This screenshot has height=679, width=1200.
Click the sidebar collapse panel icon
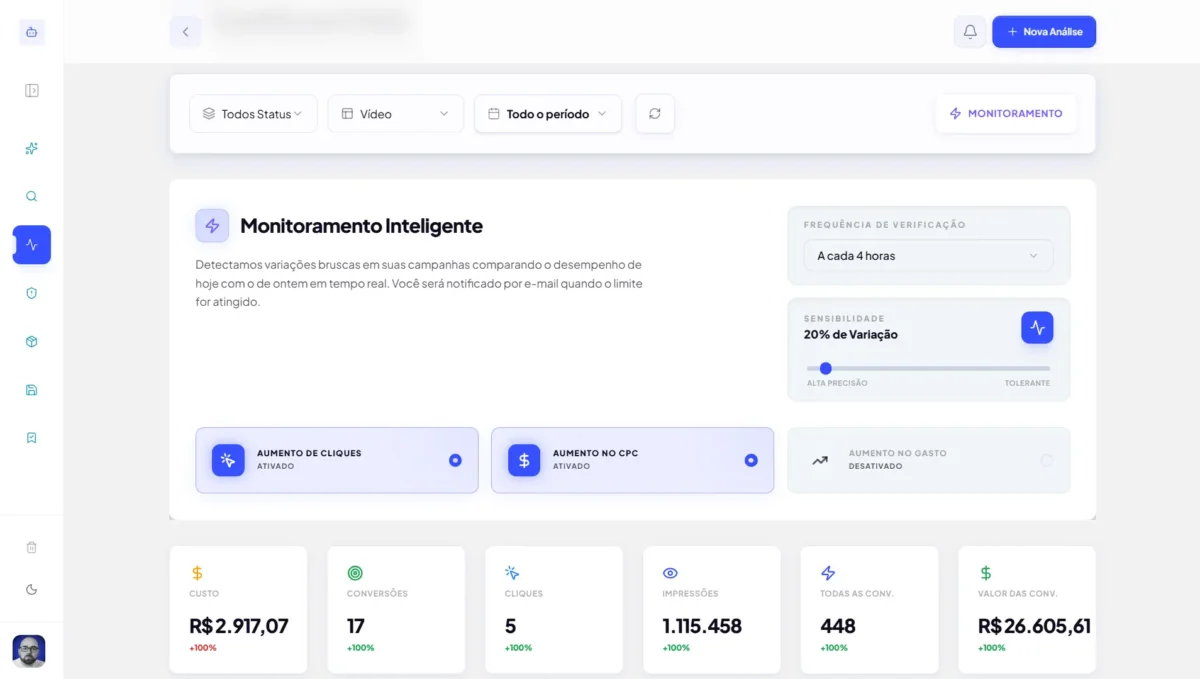pyautogui.click(x=32, y=91)
